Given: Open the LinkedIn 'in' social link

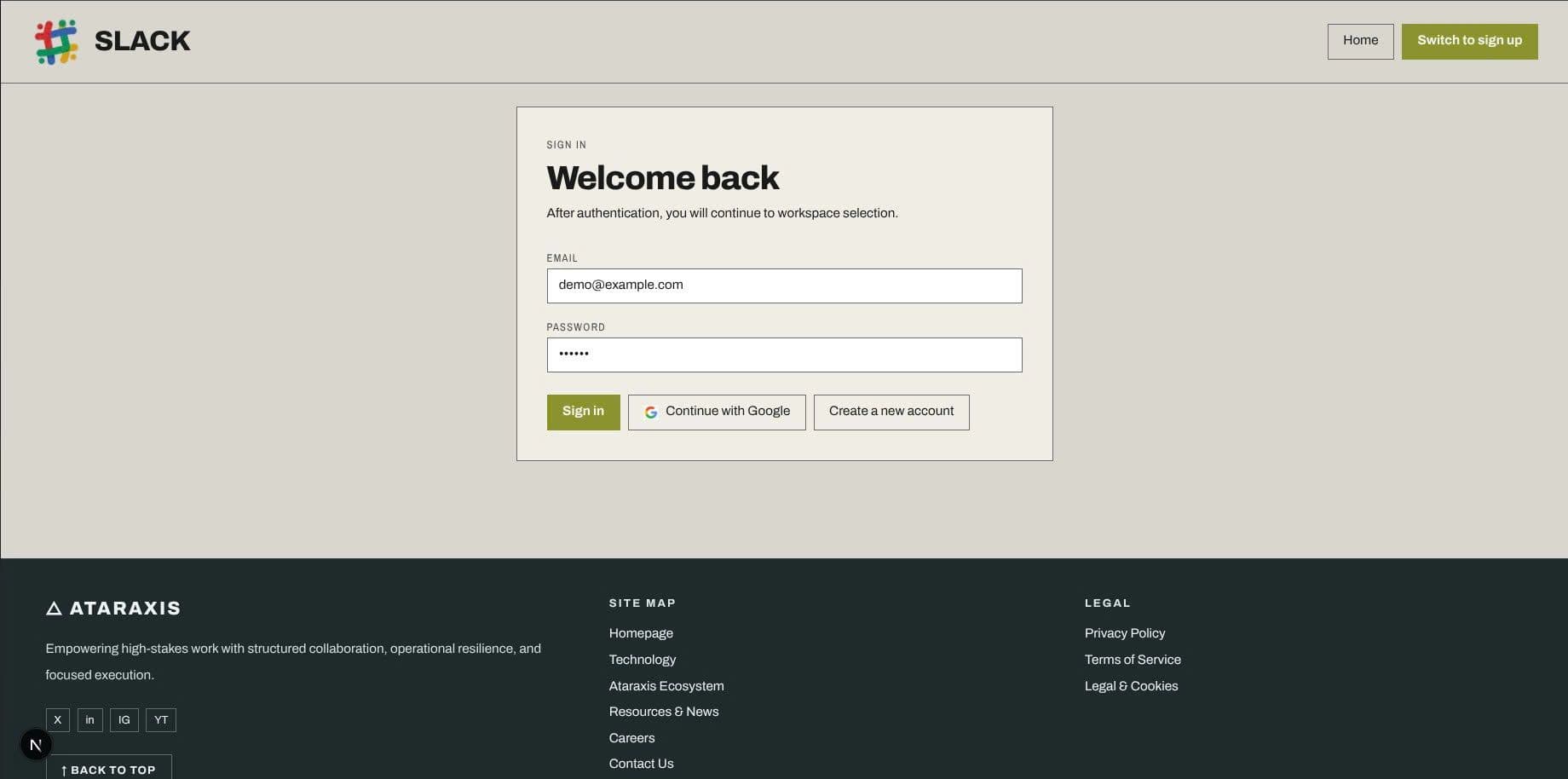Looking at the screenshot, I should coord(90,720).
